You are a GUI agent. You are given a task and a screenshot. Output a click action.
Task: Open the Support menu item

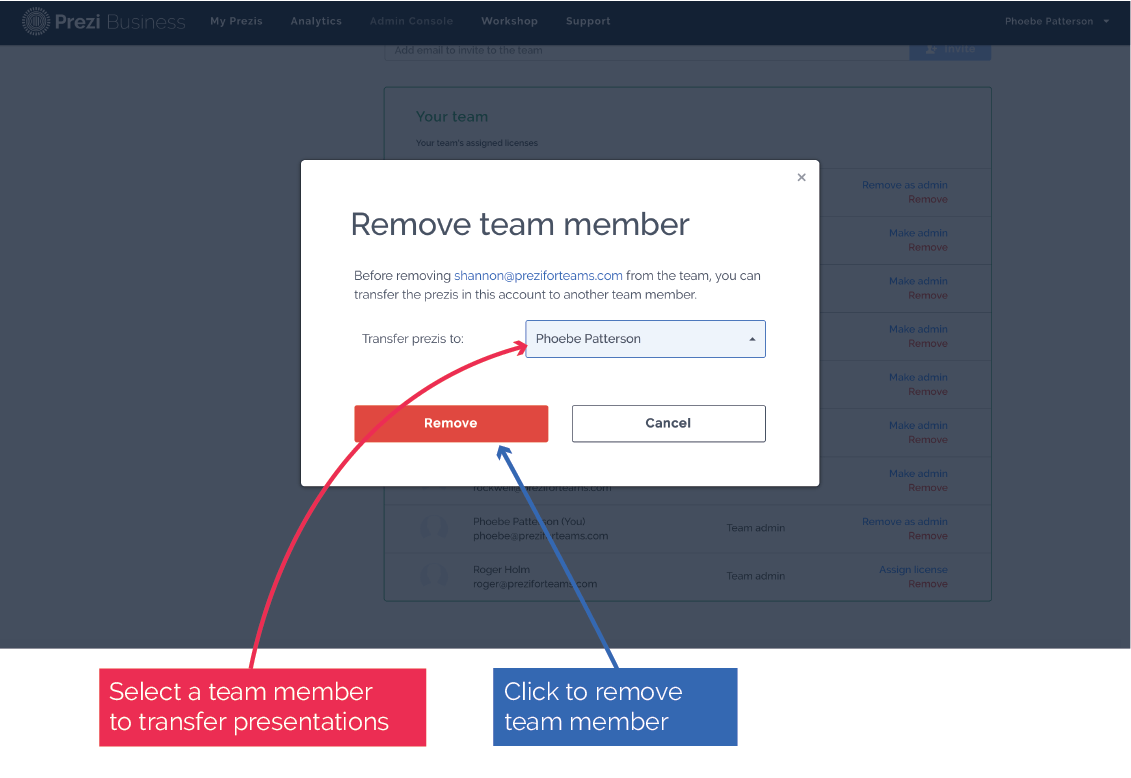(x=588, y=21)
